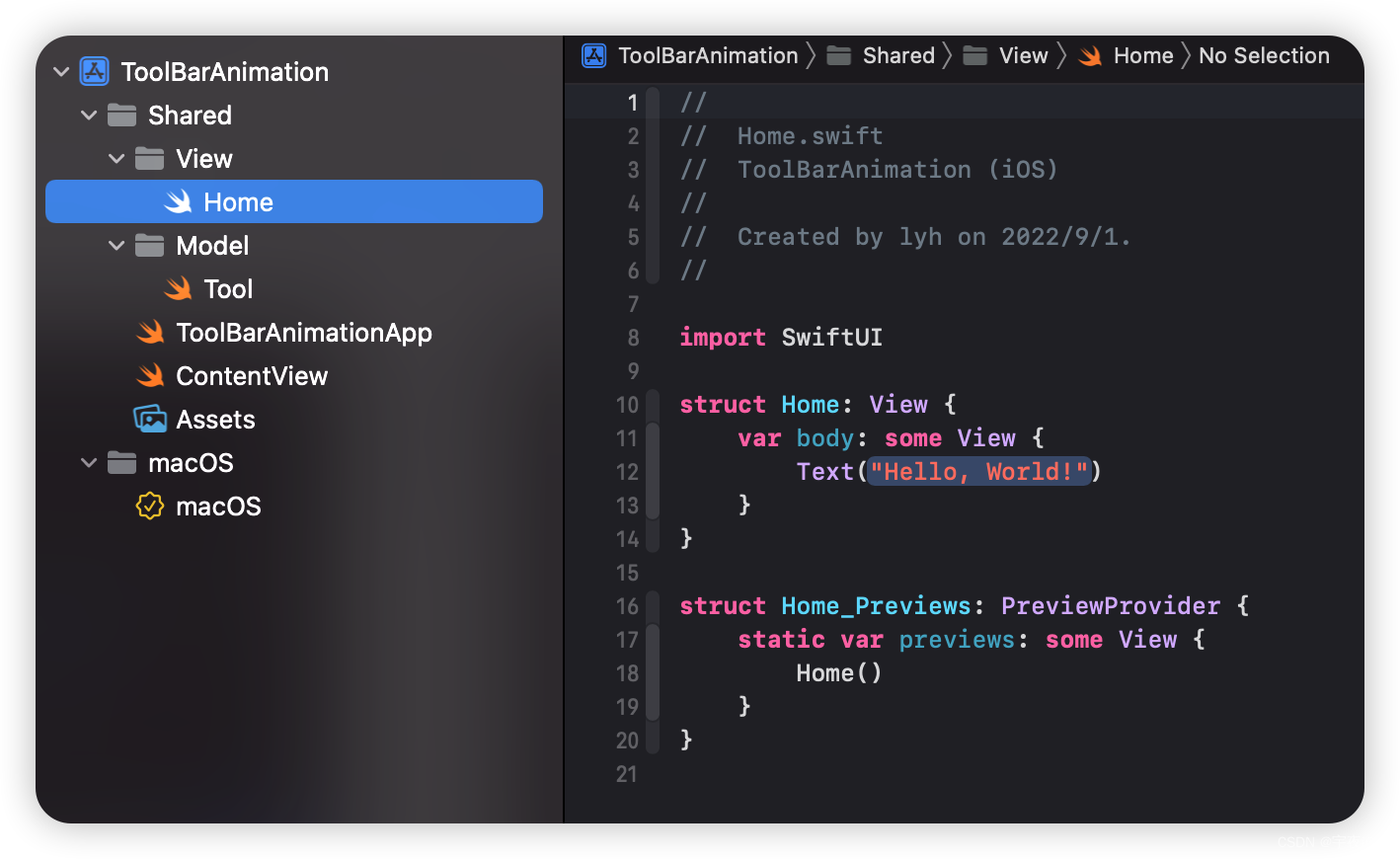The image size is (1400, 859).
Task: Click "import" keyword on line 8
Action: coord(723,338)
